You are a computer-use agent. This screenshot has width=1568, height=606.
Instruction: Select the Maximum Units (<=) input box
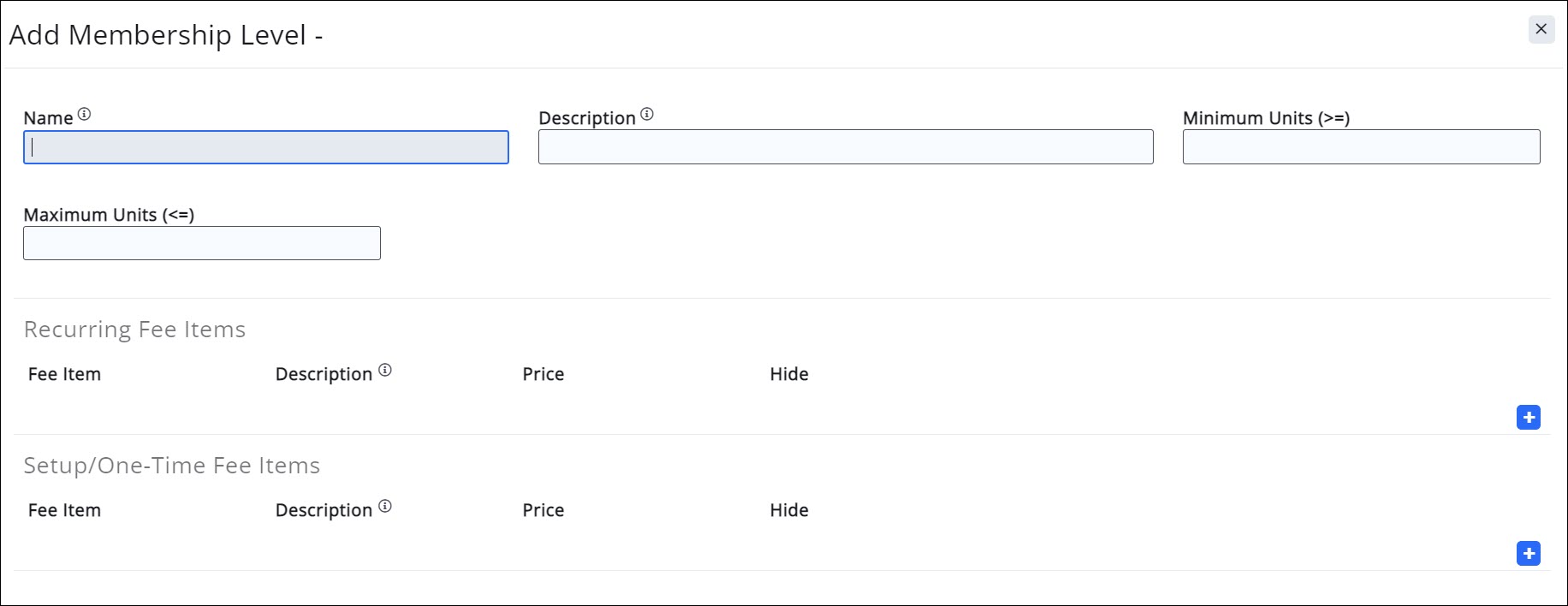pos(202,244)
